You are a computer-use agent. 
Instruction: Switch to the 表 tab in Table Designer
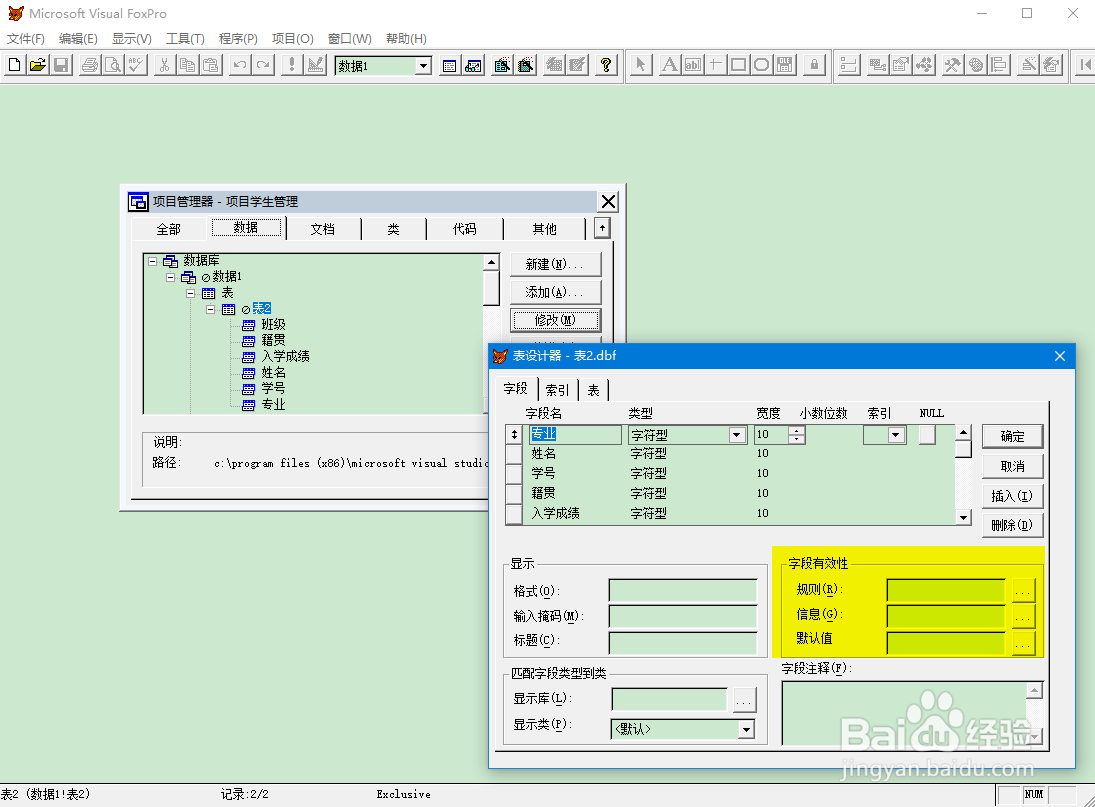[593, 390]
